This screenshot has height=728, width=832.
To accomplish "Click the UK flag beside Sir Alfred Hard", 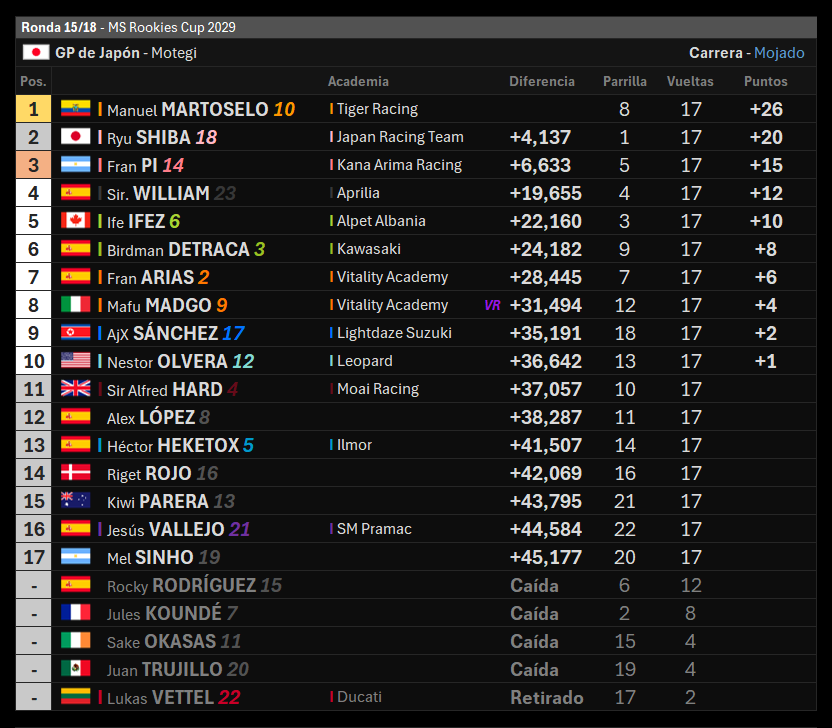I will click(x=75, y=388).
